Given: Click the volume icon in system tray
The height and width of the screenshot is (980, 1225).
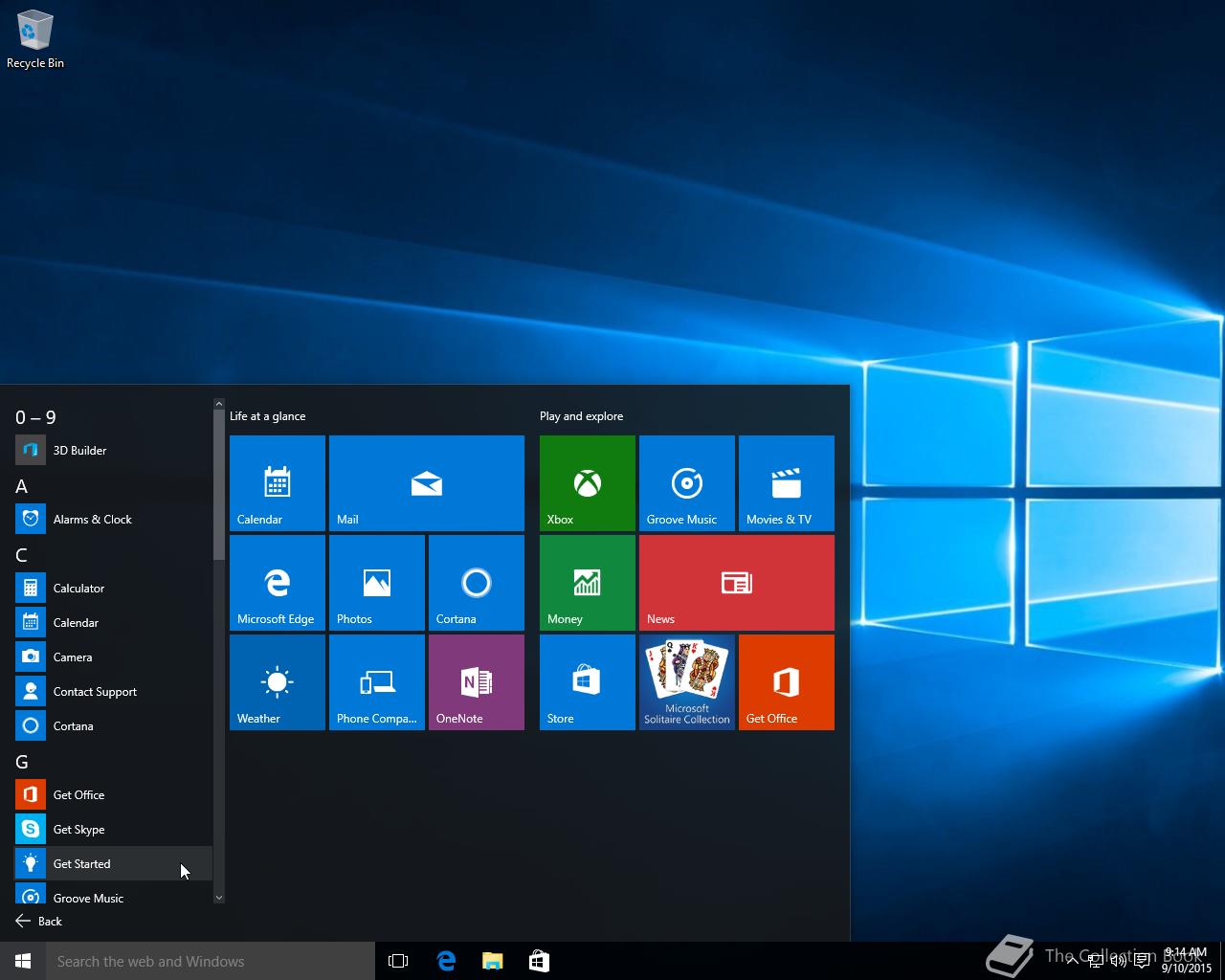Looking at the screenshot, I should (1118, 961).
